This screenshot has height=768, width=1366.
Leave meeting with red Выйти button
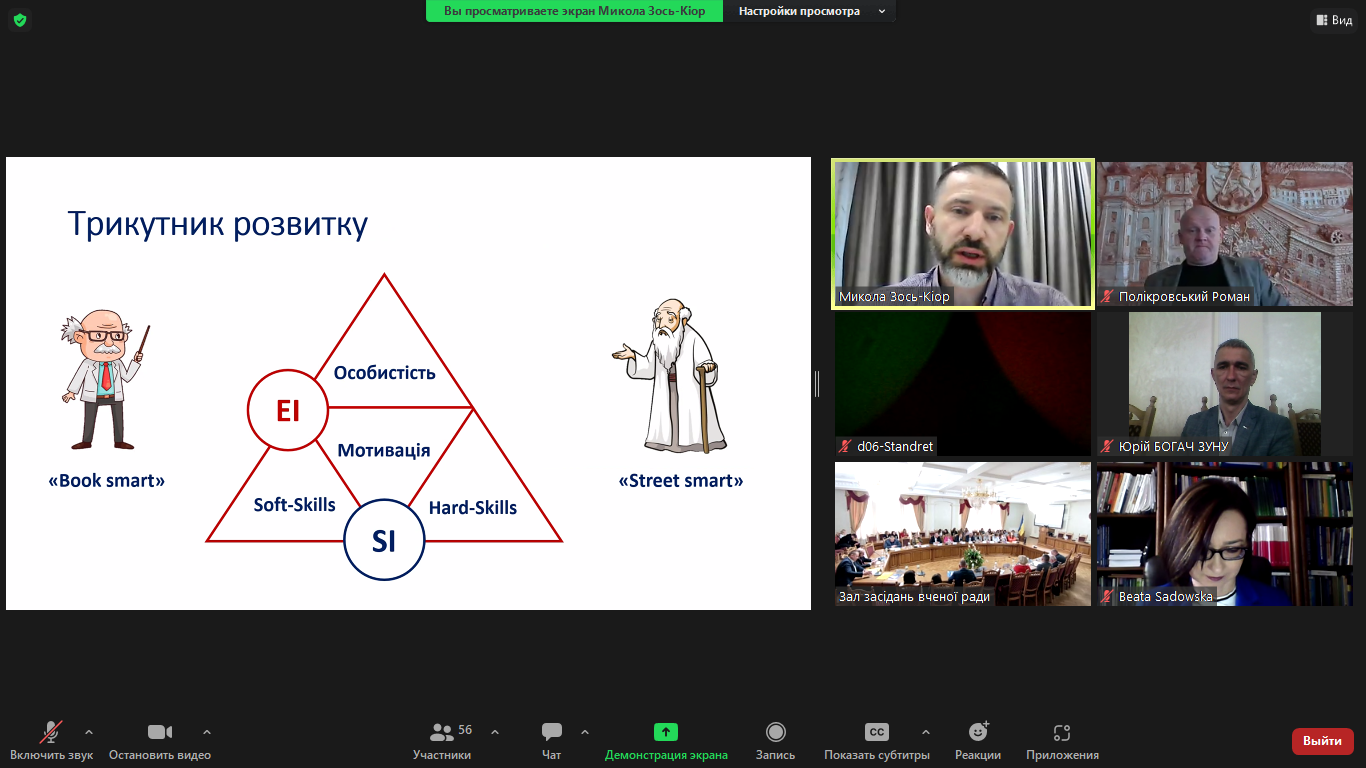(x=1323, y=741)
